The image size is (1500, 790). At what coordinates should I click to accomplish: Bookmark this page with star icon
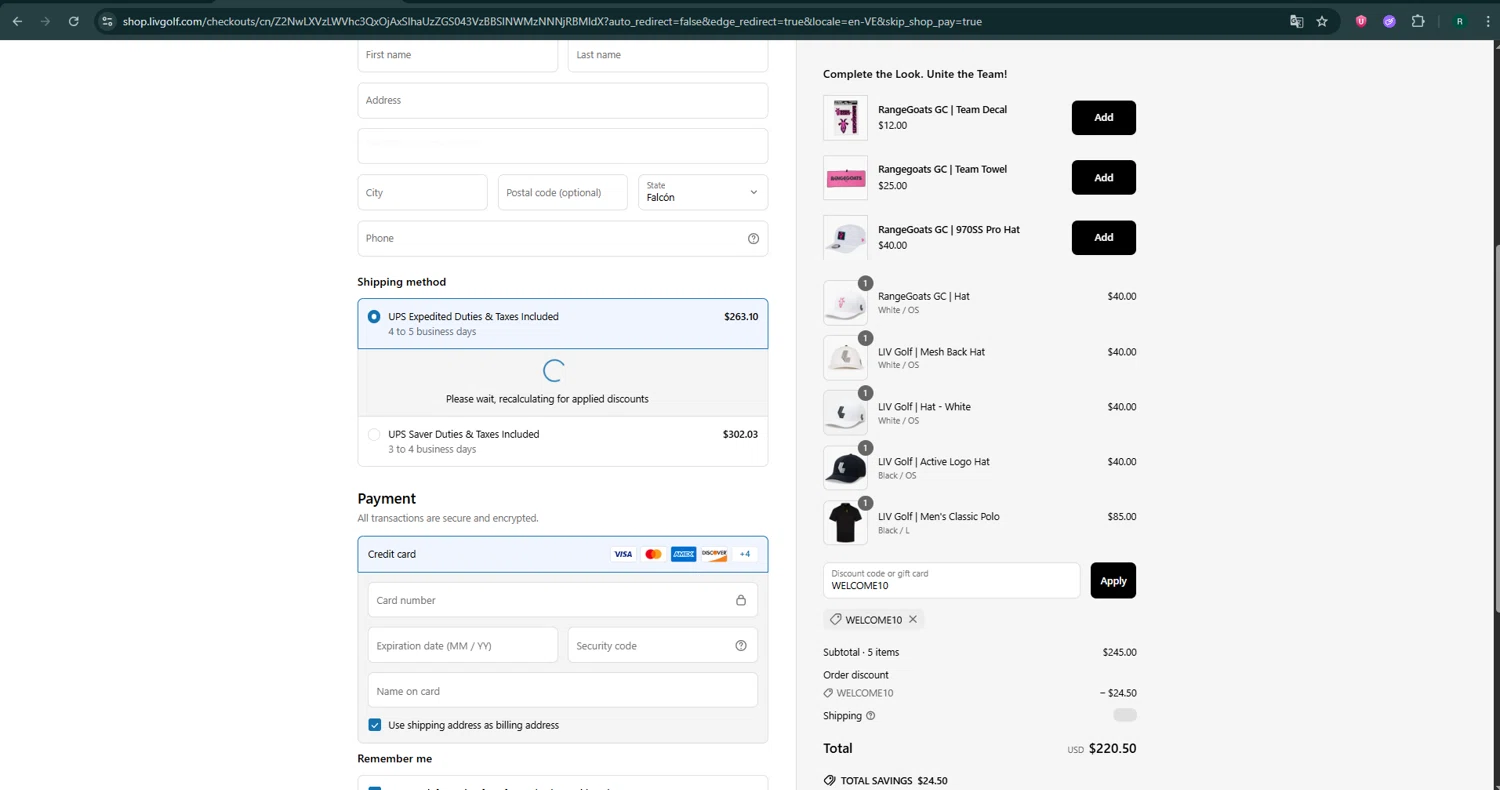pyautogui.click(x=1322, y=21)
